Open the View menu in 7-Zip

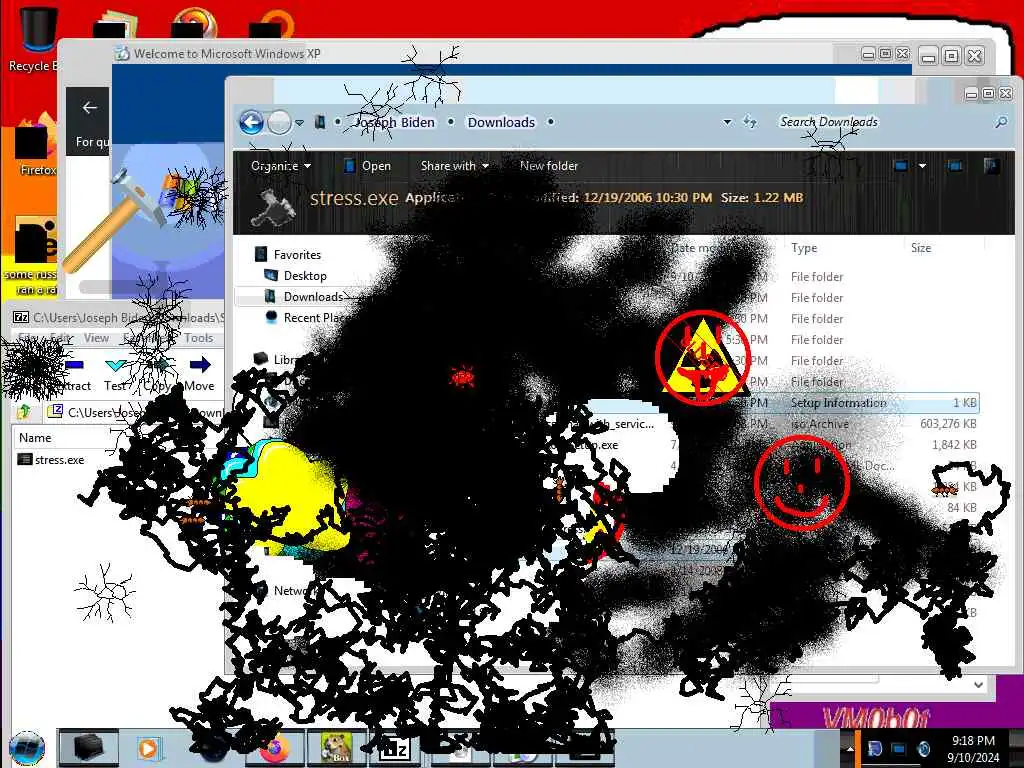[x=96, y=338]
